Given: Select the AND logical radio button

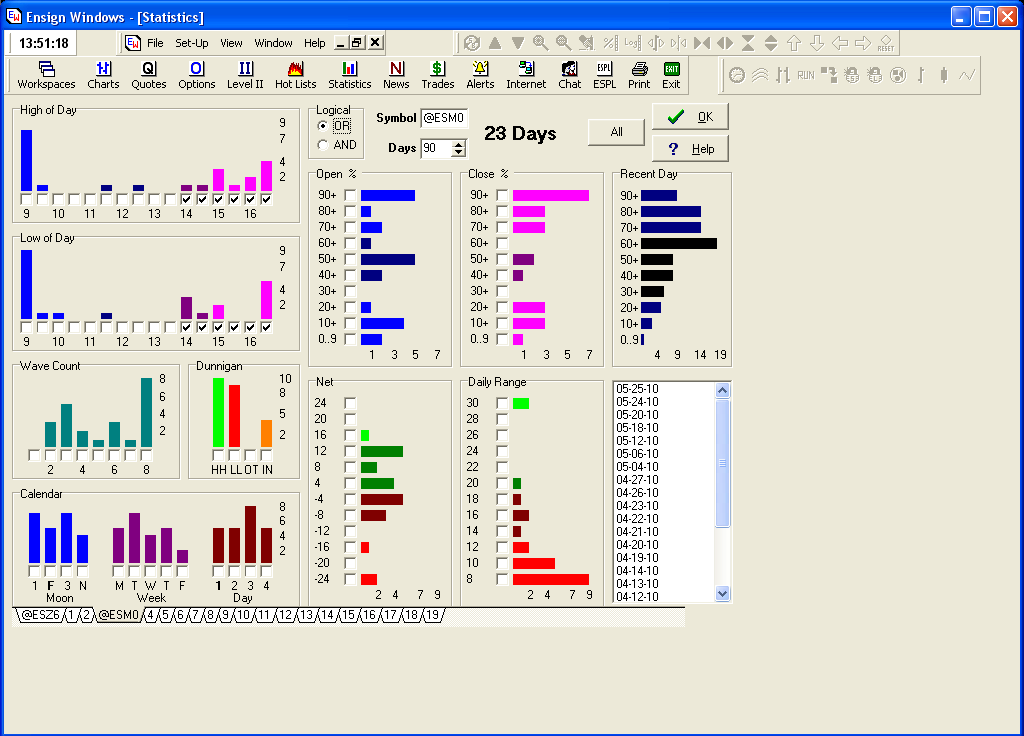Looking at the screenshot, I should (323, 144).
